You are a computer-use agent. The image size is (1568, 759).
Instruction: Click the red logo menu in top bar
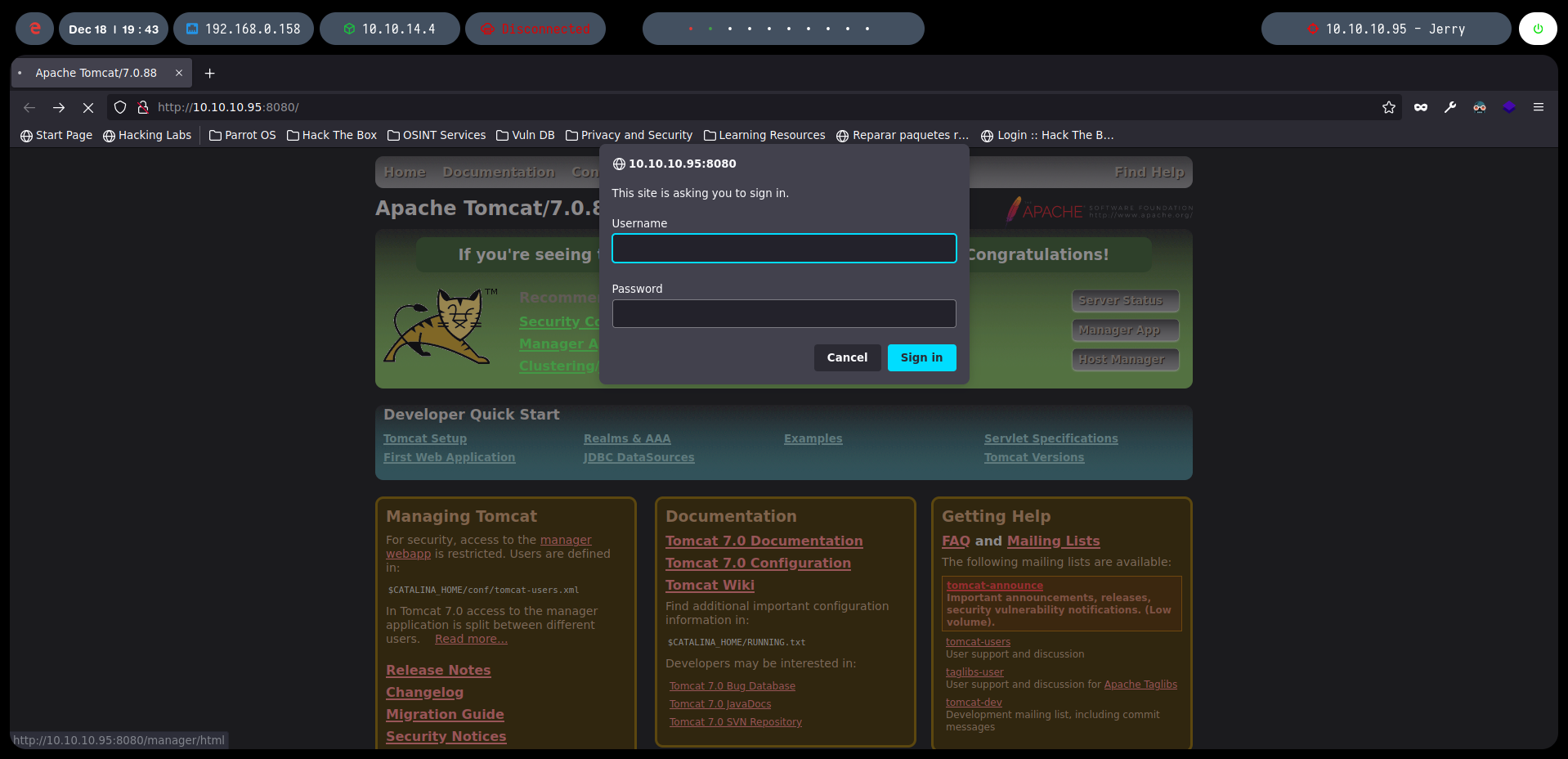pos(34,29)
